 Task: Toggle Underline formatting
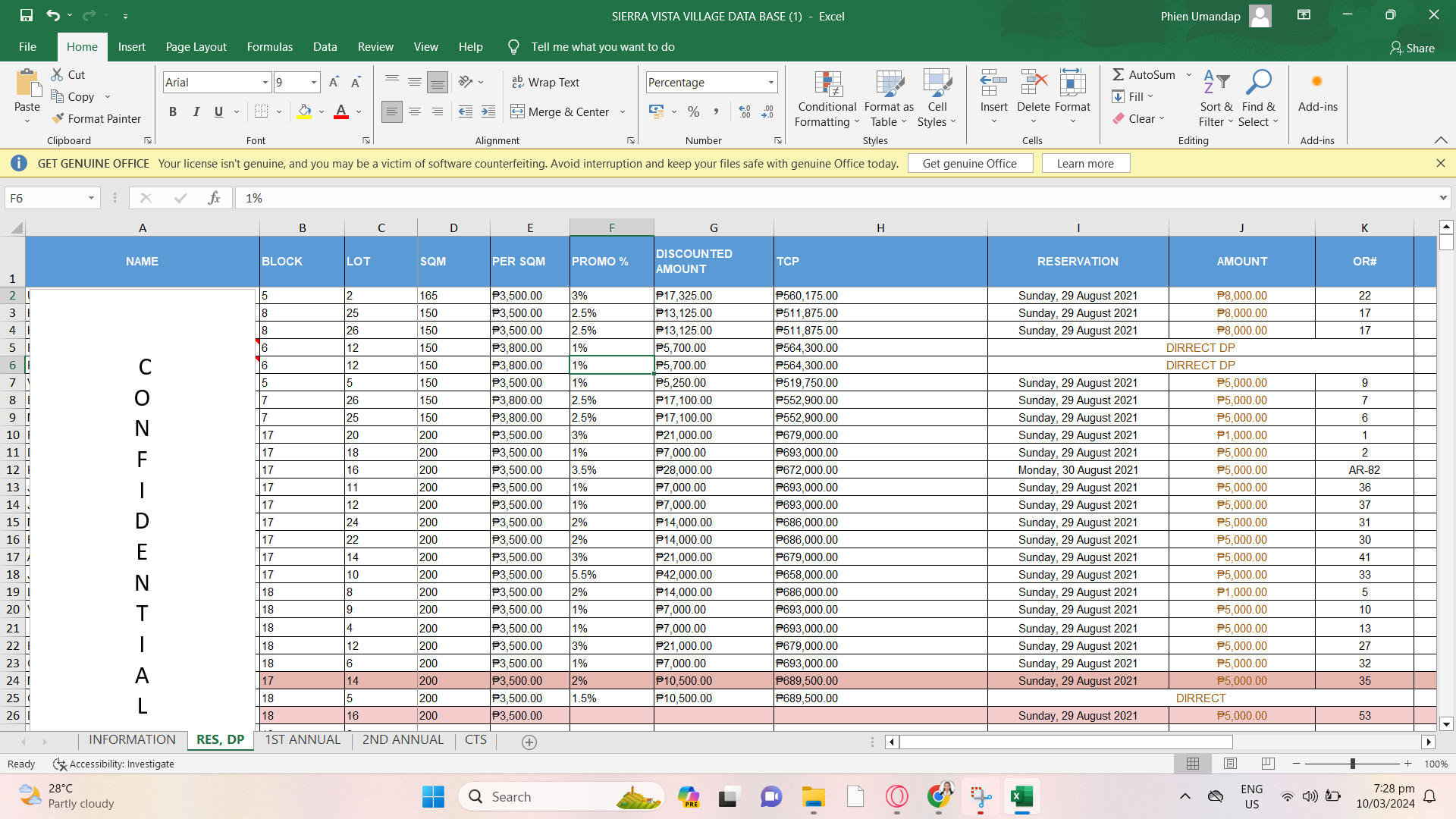point(218,111)
